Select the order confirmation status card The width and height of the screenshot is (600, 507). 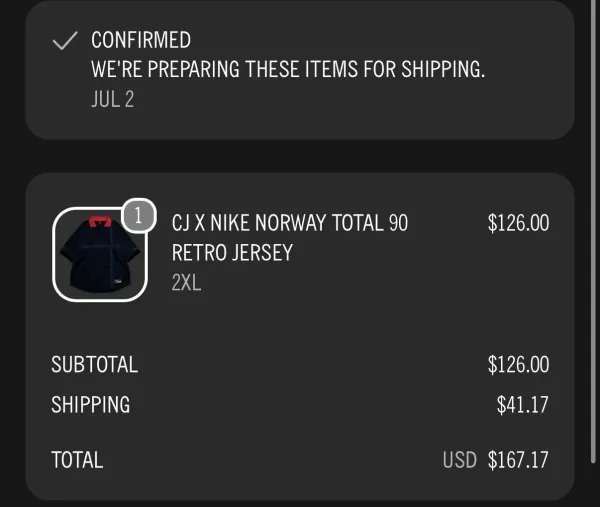300,70
